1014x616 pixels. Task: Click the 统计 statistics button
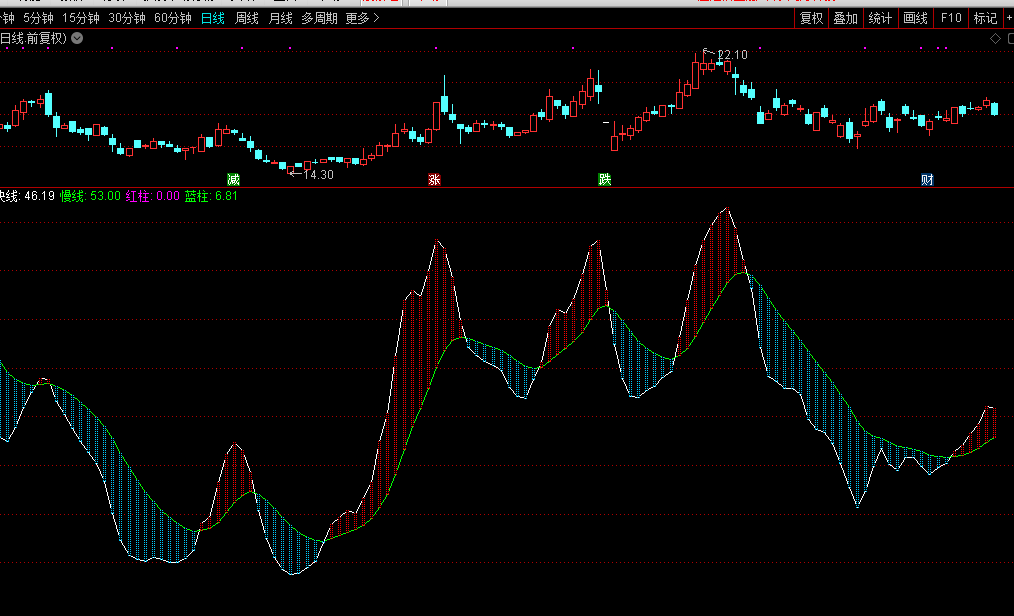pyautogui.click(x=881, y=18)
